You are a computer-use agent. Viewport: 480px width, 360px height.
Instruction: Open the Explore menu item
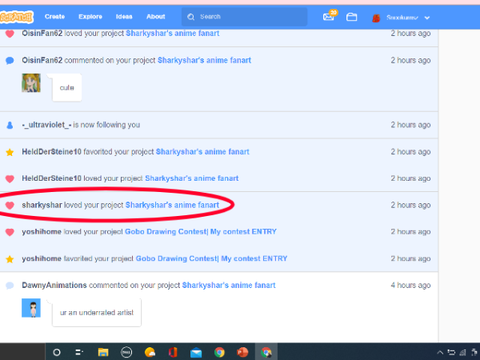[x=90, y=17]
